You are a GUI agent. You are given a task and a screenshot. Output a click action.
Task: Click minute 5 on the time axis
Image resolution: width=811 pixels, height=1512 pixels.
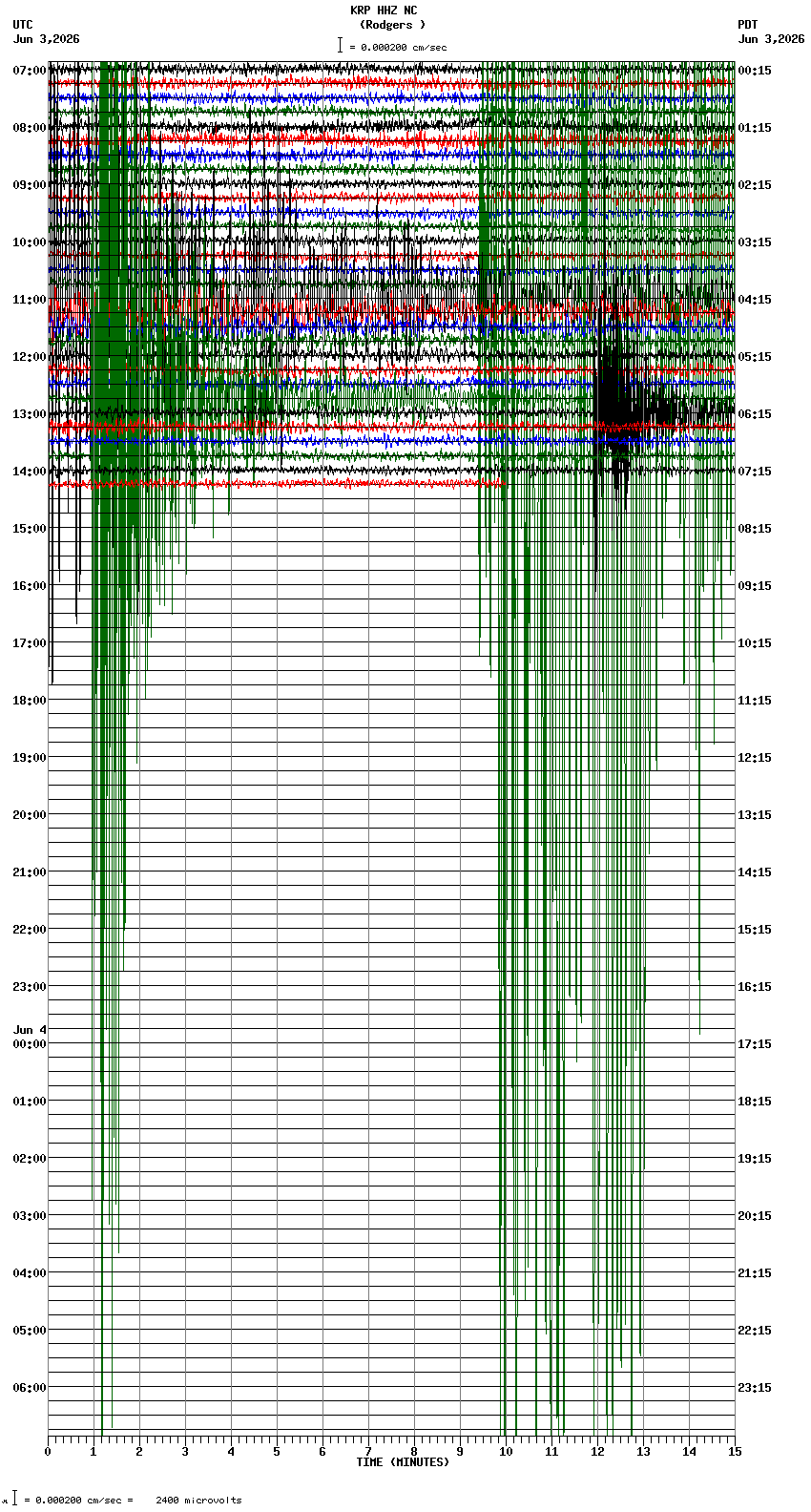point(277,1452)
